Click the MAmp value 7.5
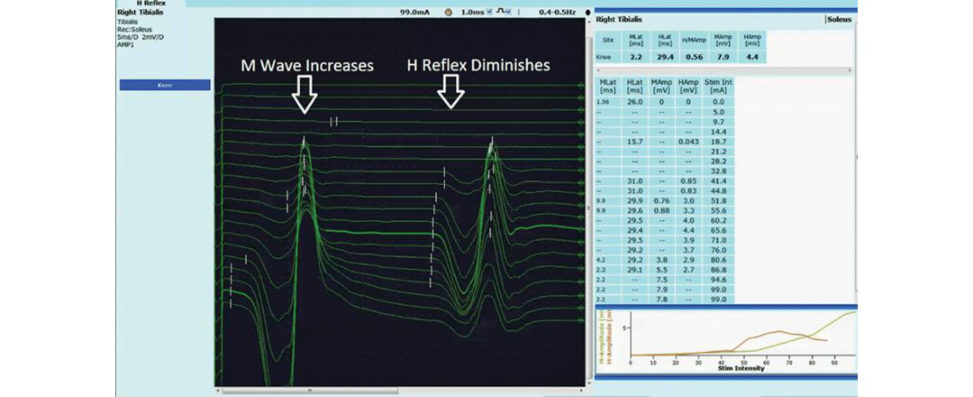 pos(661,280)
